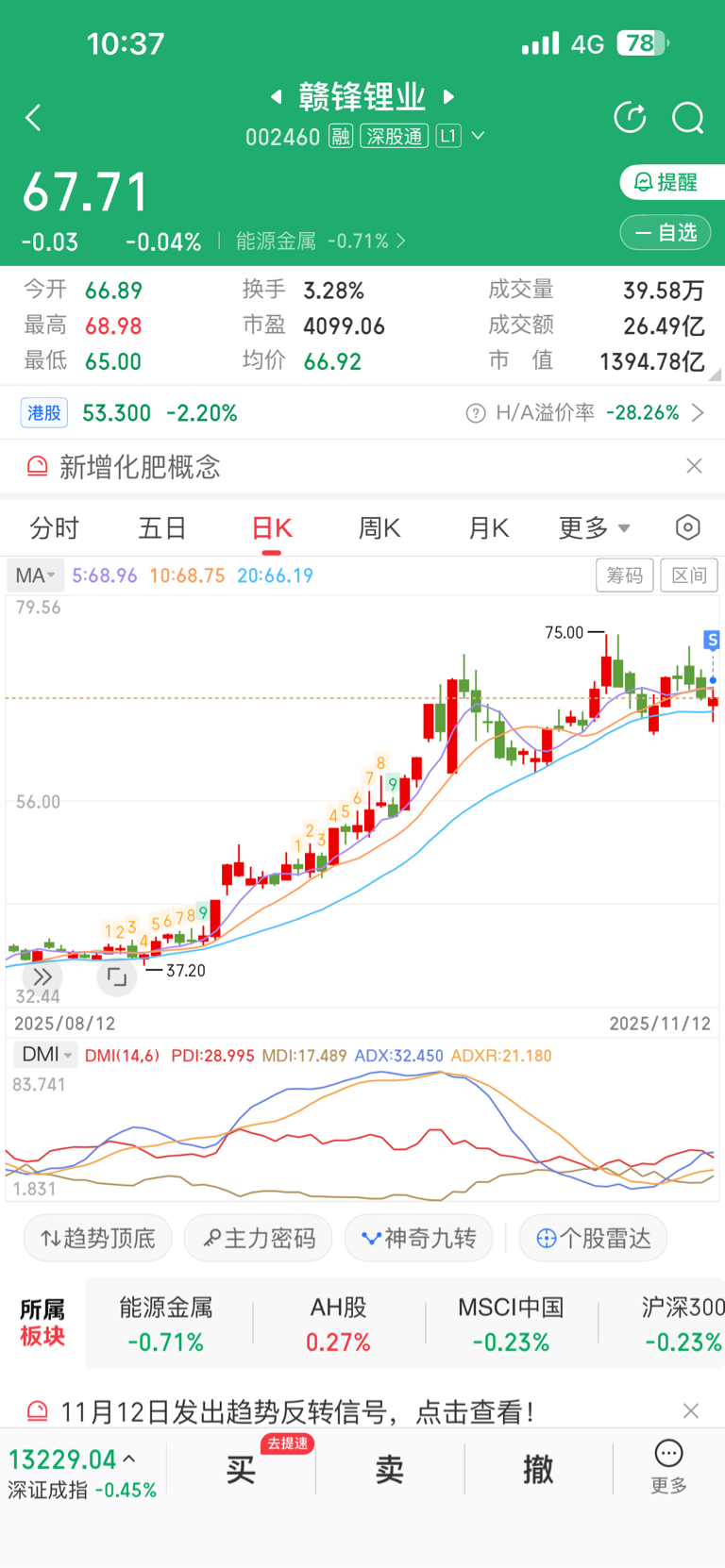Open the DMI indicator dropdown
Image resolution: width=725 pixels, height=1568 pixels.
tap(45, 1055)
